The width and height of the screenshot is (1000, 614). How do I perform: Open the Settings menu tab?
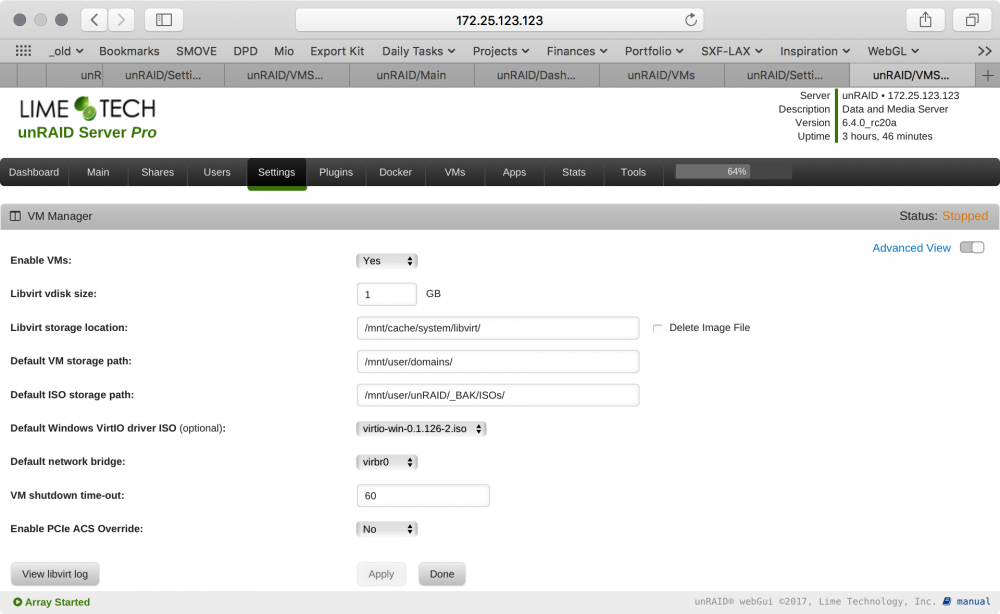[x=277, y=172]
